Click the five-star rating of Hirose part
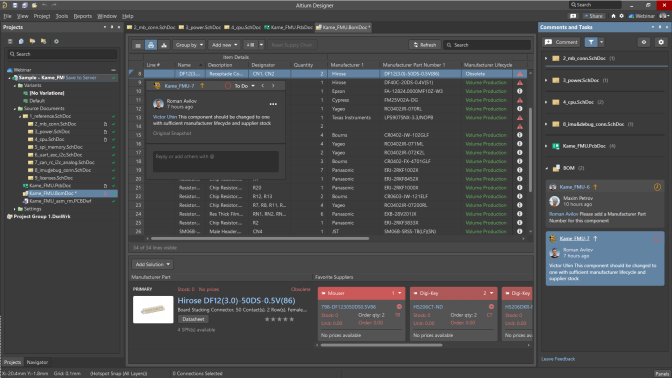 pyautogui.click(x=279, y=319)
